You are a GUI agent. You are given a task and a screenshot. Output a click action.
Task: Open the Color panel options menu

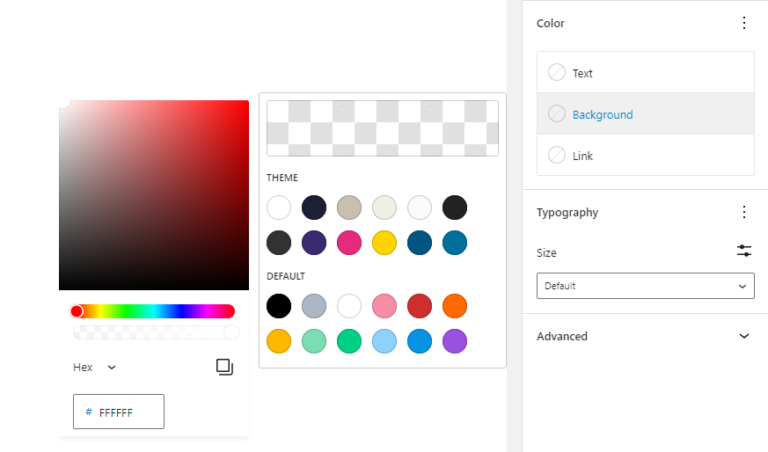pos(744,23)
